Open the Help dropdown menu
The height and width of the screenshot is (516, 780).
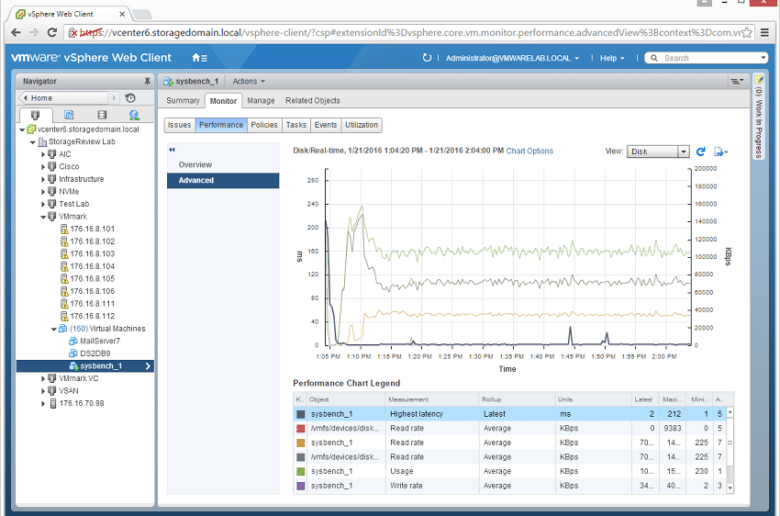coord(612,58)
